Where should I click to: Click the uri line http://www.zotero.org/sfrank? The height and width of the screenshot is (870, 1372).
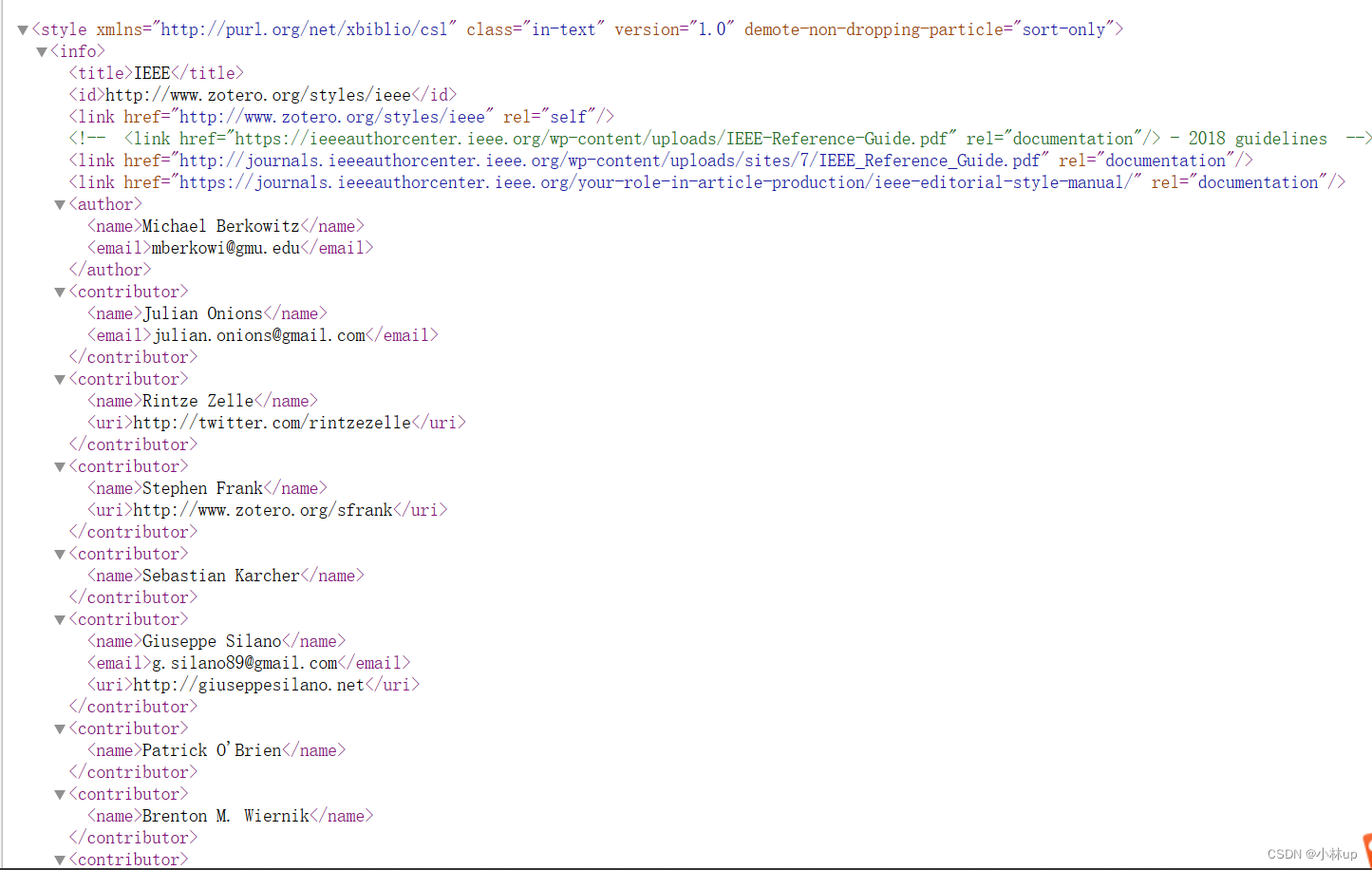pos(268,510)
